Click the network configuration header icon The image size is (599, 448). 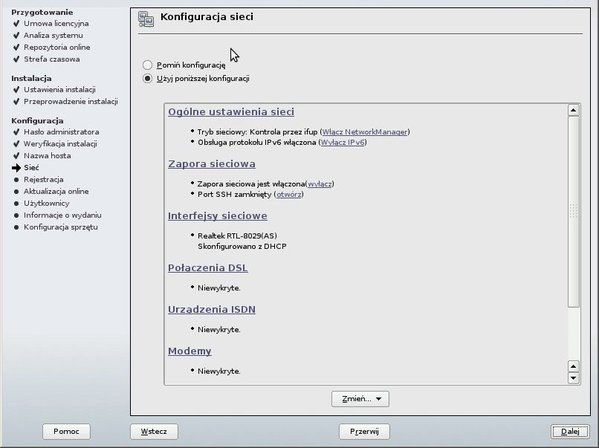(146, 19)
